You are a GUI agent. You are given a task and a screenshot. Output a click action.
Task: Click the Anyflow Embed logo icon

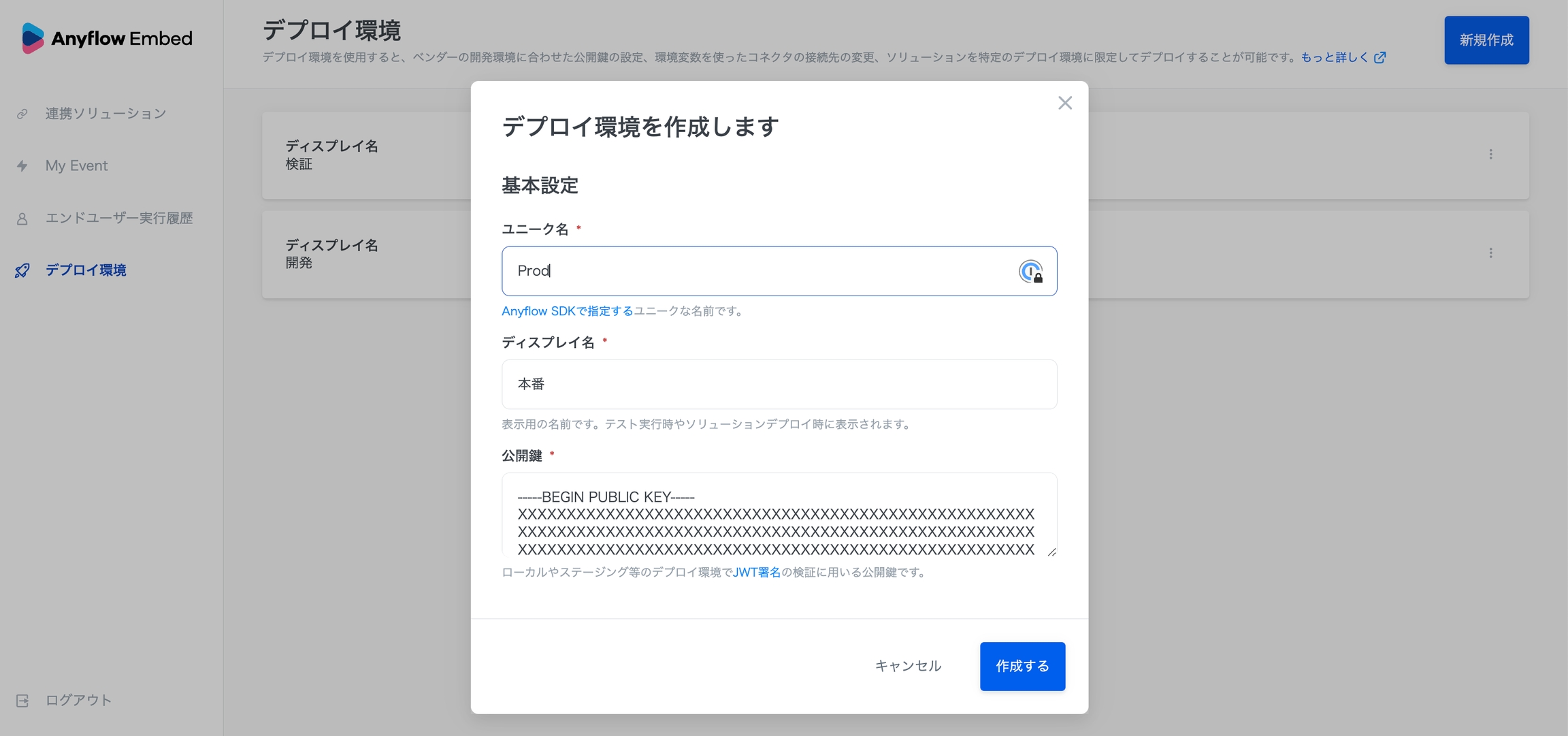[32, 38]
